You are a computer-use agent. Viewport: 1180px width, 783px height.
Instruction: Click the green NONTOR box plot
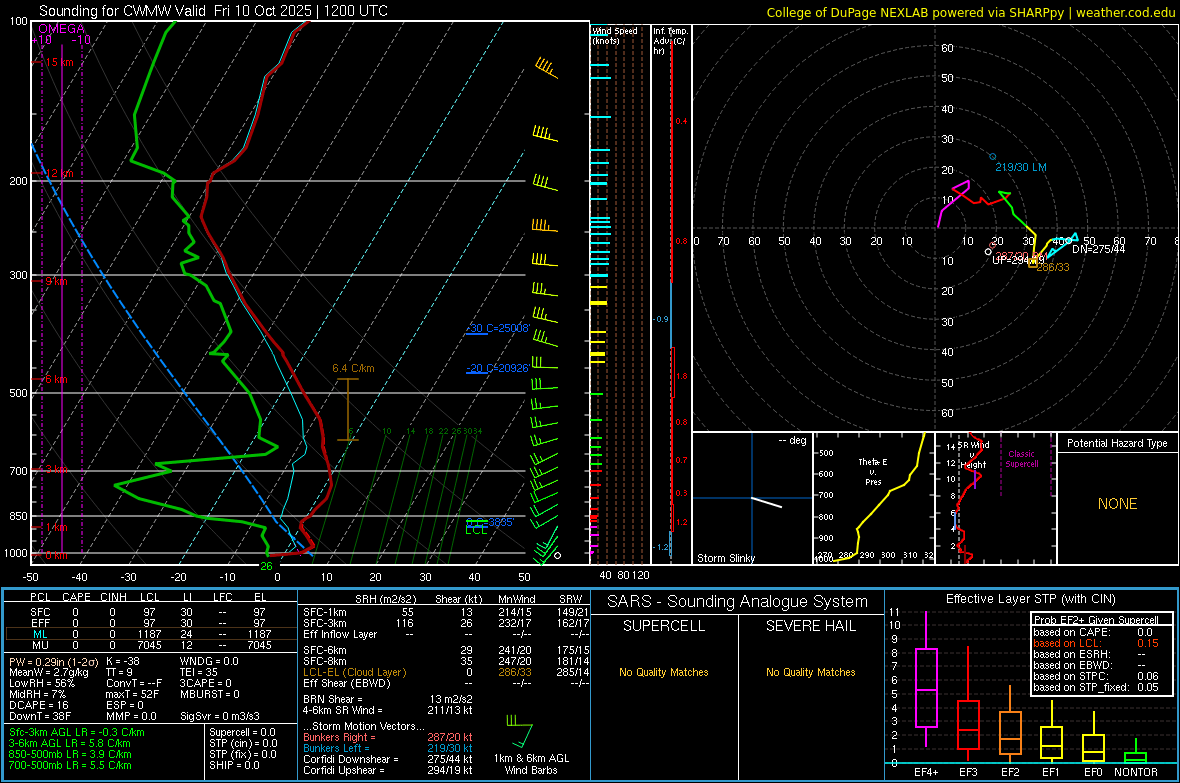pos(1136,753)
